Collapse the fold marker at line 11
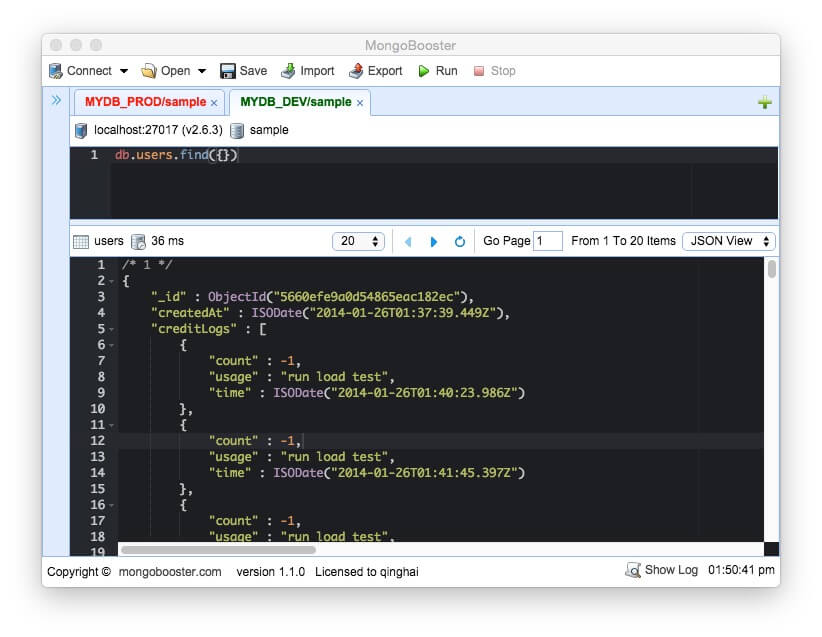822x637 pixels. 112,426
